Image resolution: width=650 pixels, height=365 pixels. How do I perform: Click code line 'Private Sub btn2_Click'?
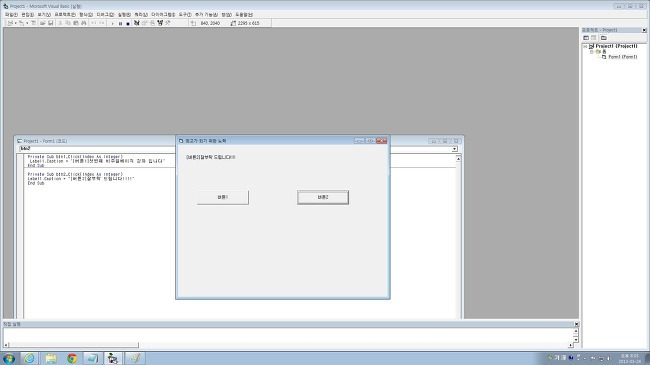[75, 174]
